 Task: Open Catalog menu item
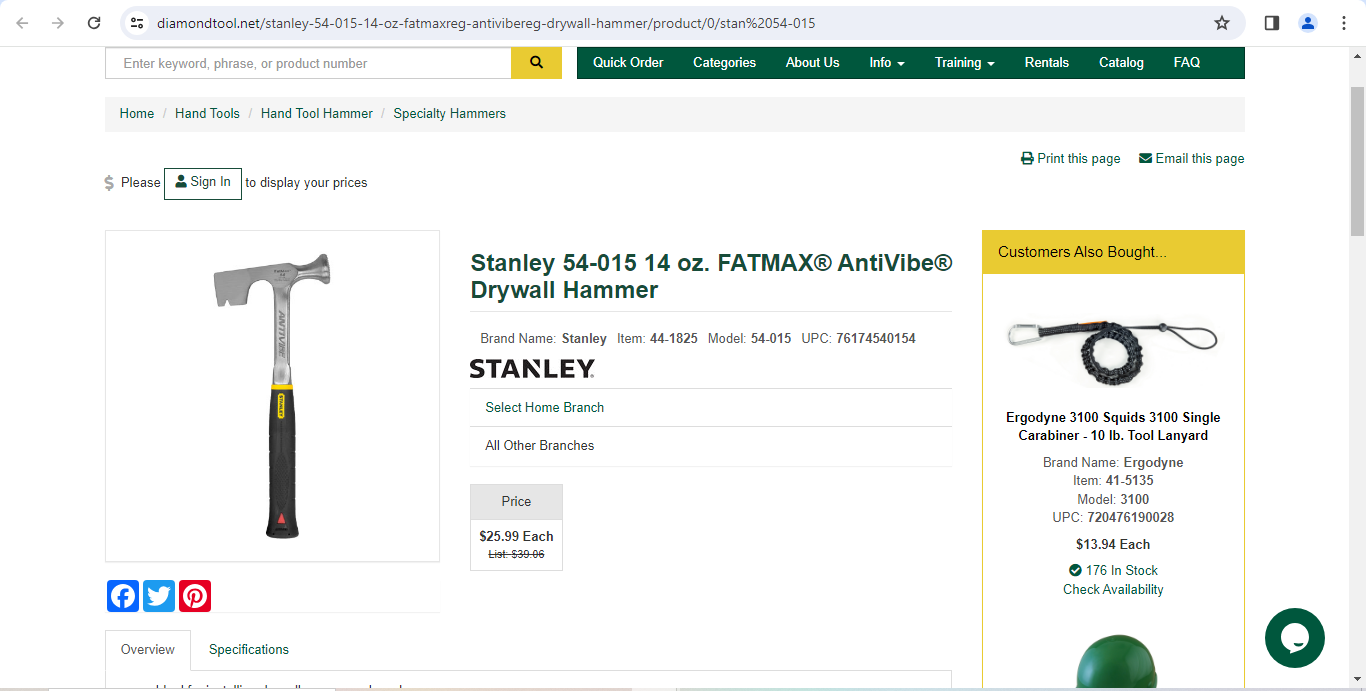(x=1121, y=62)
